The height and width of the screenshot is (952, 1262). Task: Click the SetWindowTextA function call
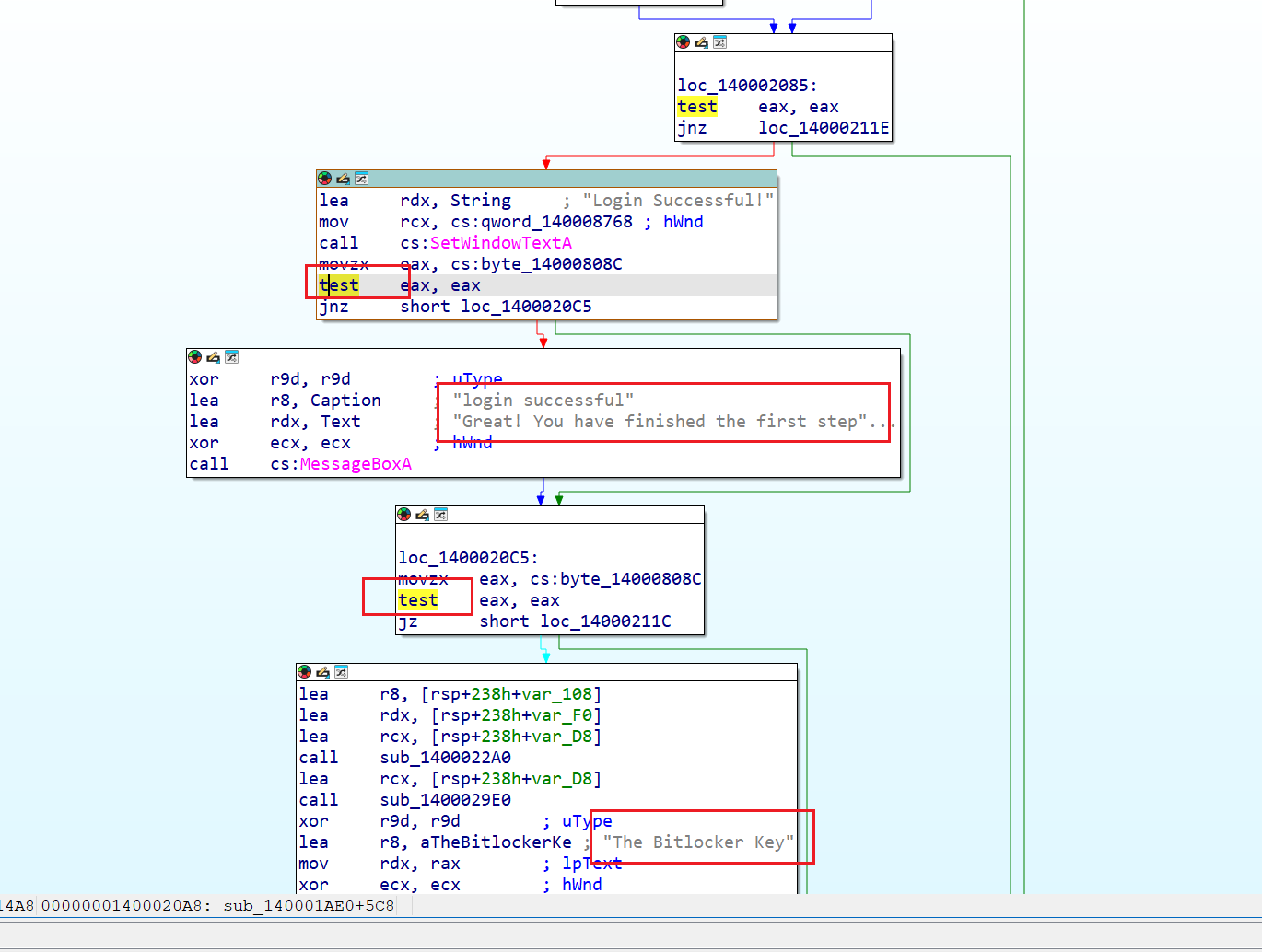coord(500,243)
